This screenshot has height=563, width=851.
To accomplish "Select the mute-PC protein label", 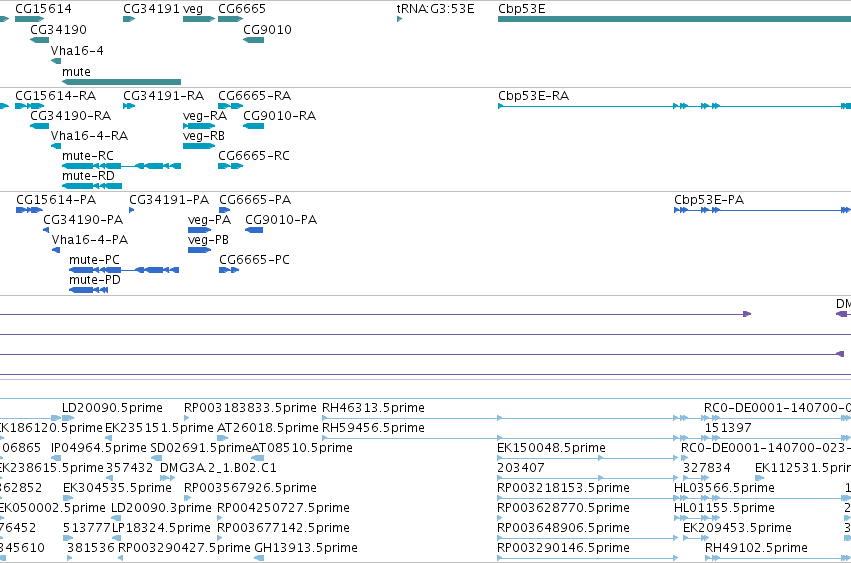I will (x=94, y=260).
